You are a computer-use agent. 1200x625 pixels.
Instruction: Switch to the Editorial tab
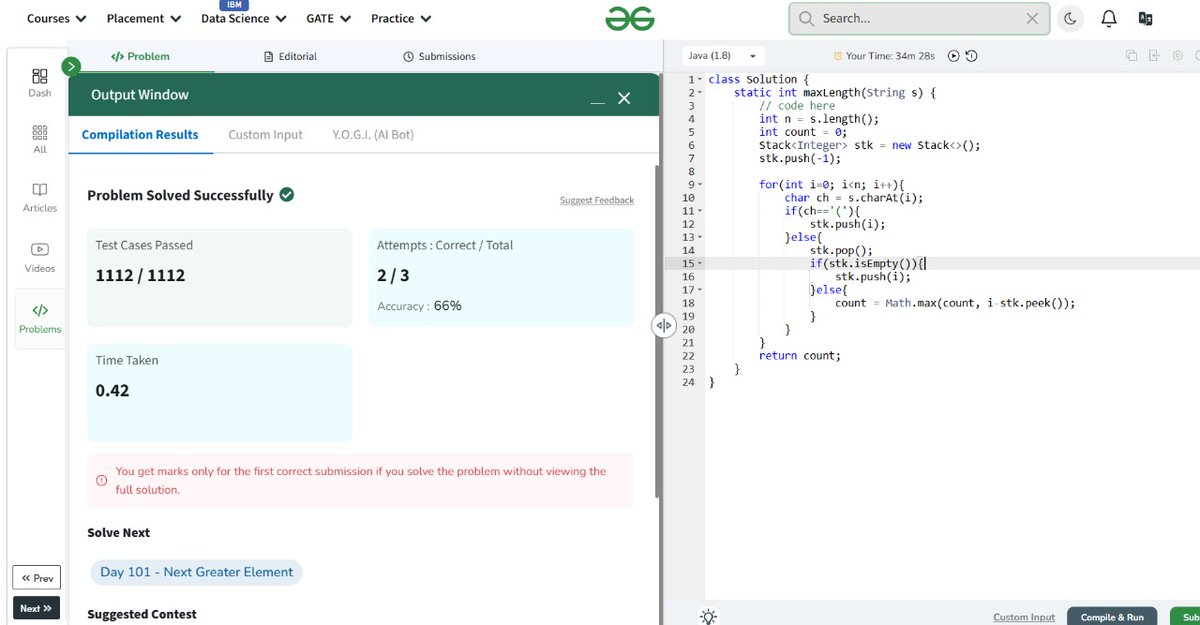click(290, 56)
